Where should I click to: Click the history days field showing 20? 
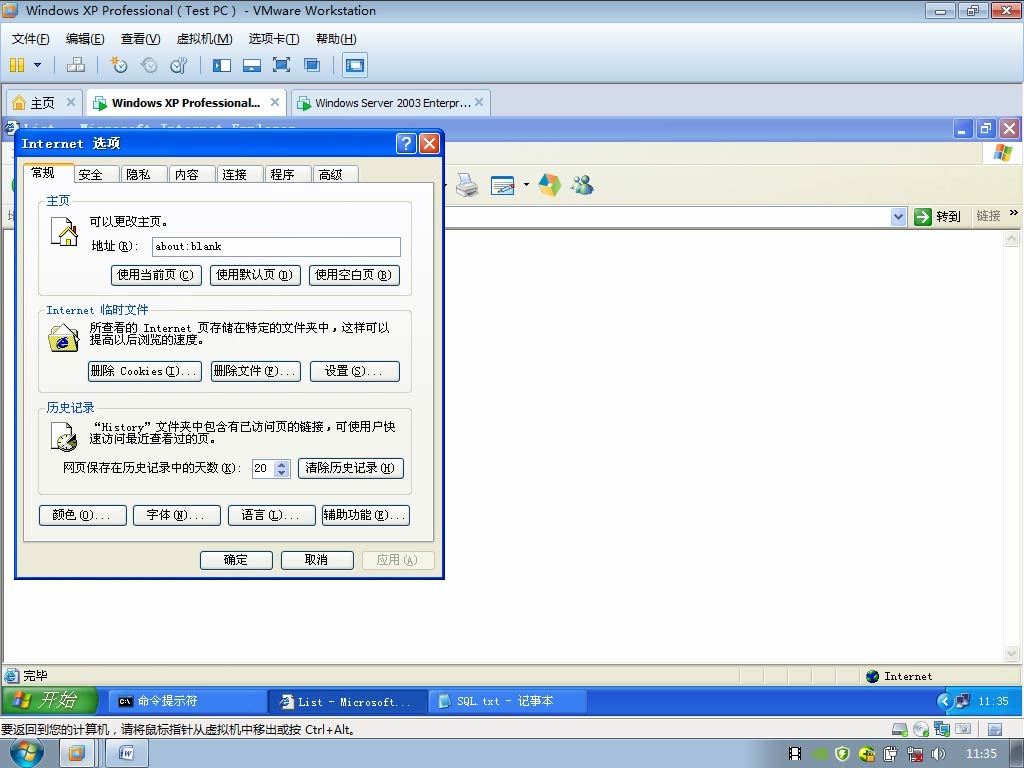click(263, 468)
